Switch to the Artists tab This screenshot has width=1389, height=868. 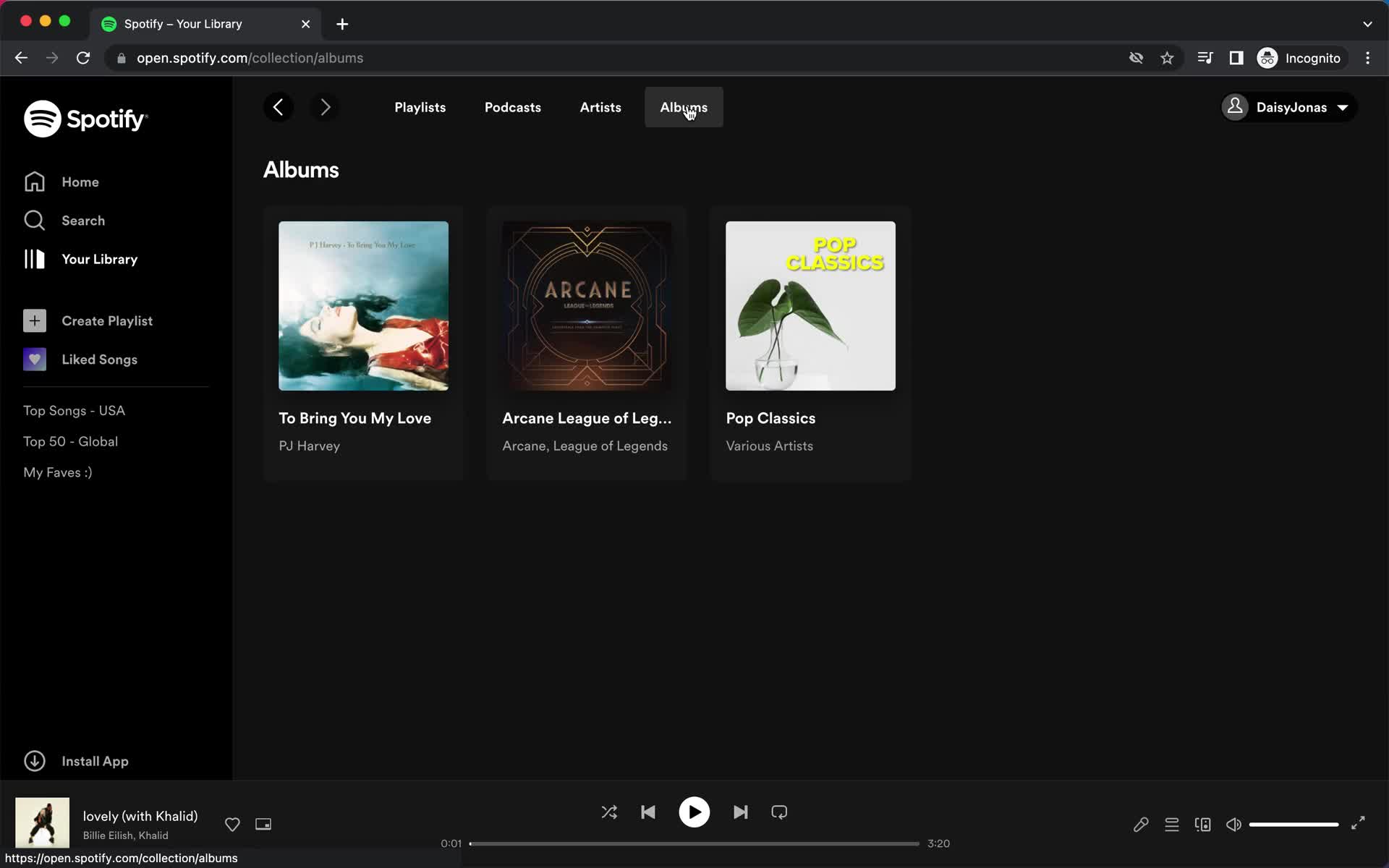click(601, 107)
